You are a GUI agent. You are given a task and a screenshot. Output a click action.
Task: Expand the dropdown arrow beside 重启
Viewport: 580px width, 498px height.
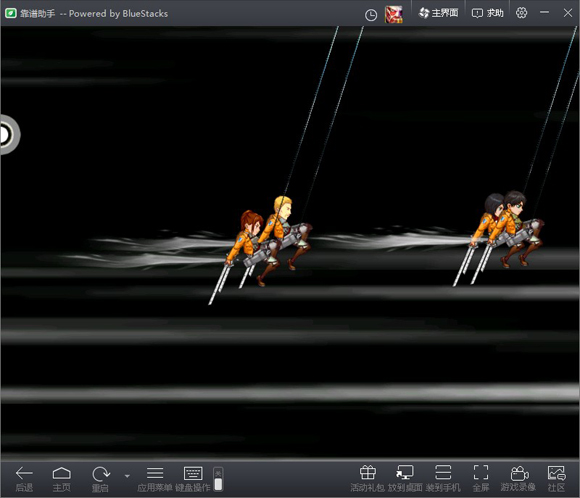(x=127, y=476)
